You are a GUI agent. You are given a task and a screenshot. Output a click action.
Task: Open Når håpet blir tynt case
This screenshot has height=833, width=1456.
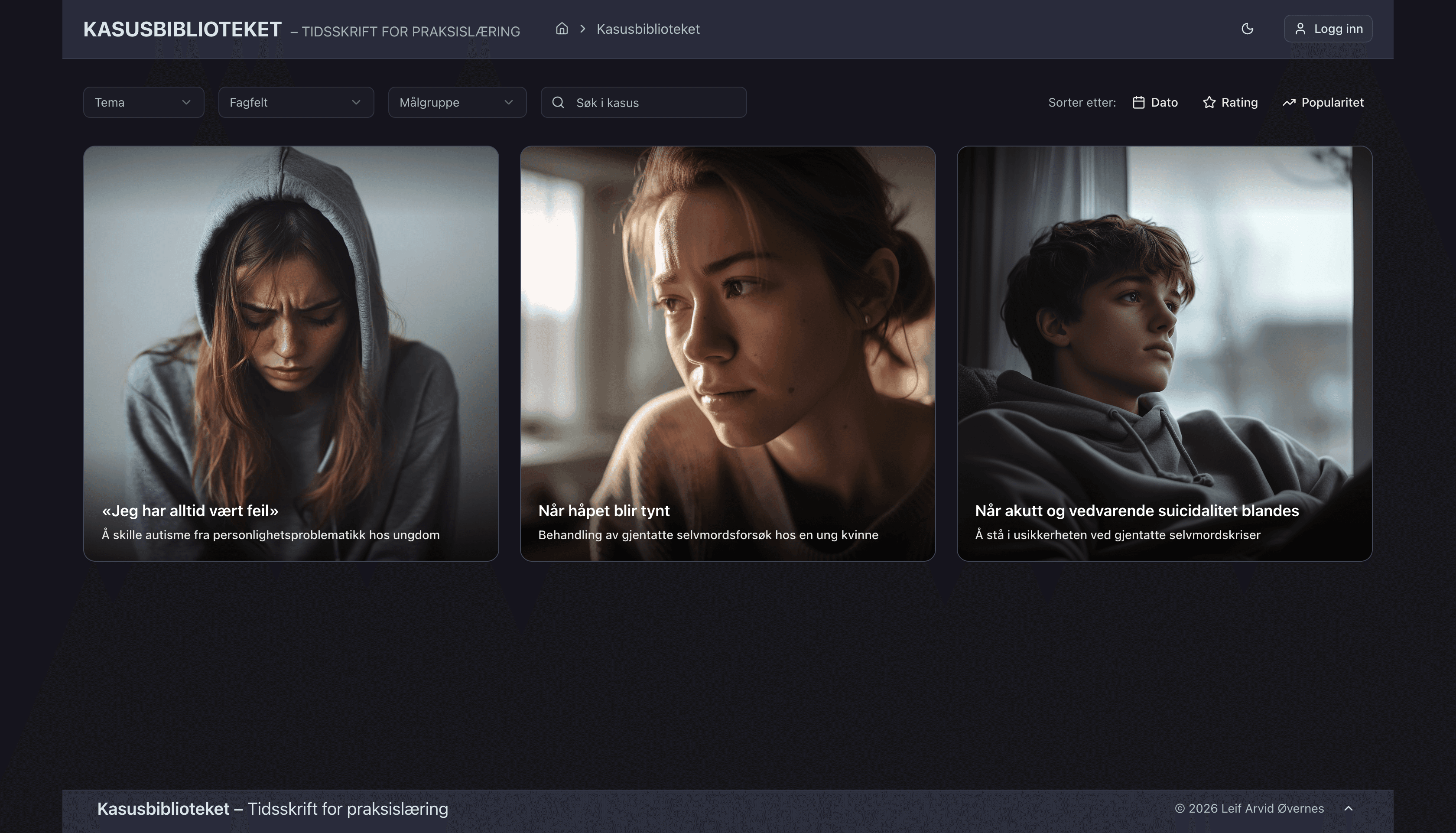click(x=728, y=353)
